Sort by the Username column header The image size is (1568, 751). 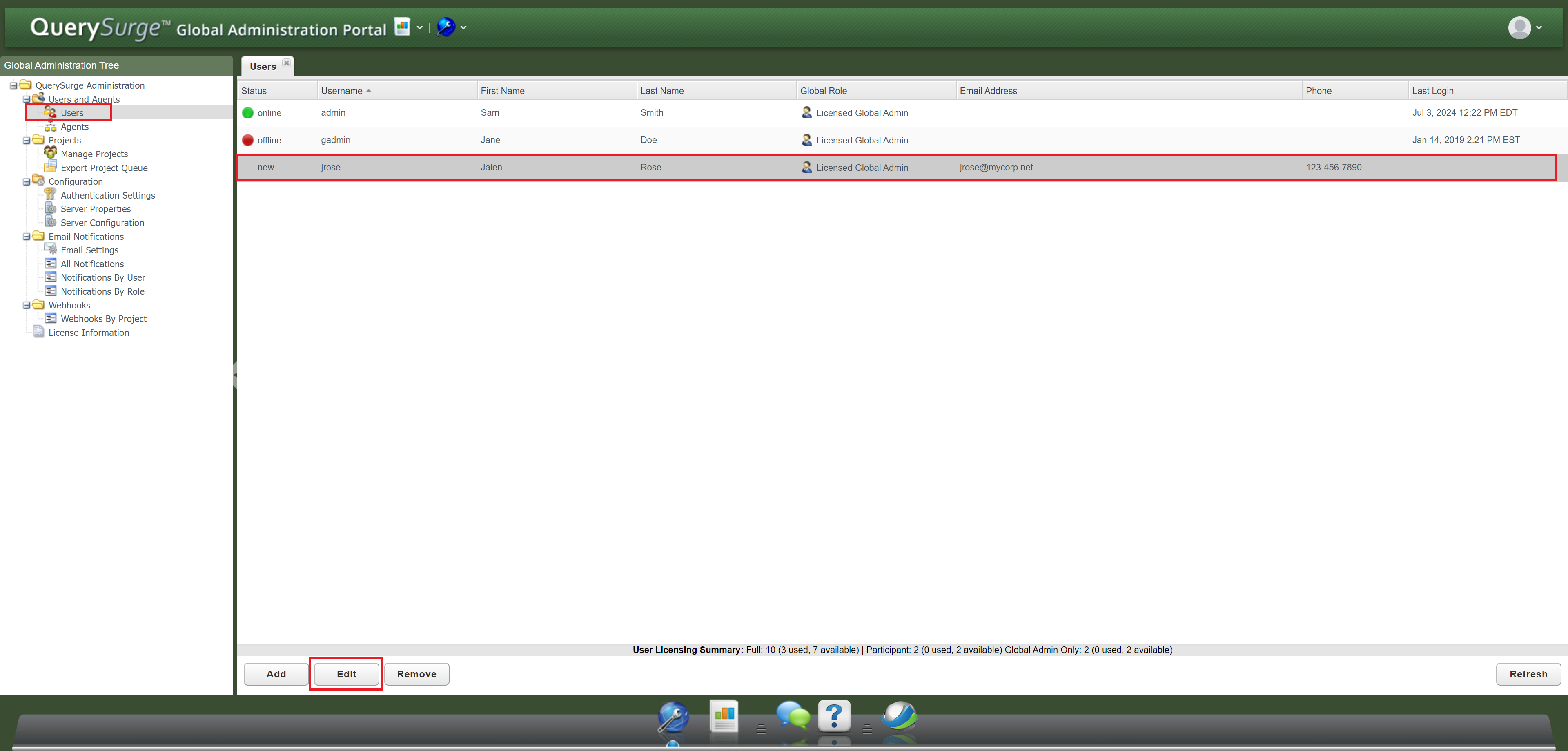(x=397, y=91)
